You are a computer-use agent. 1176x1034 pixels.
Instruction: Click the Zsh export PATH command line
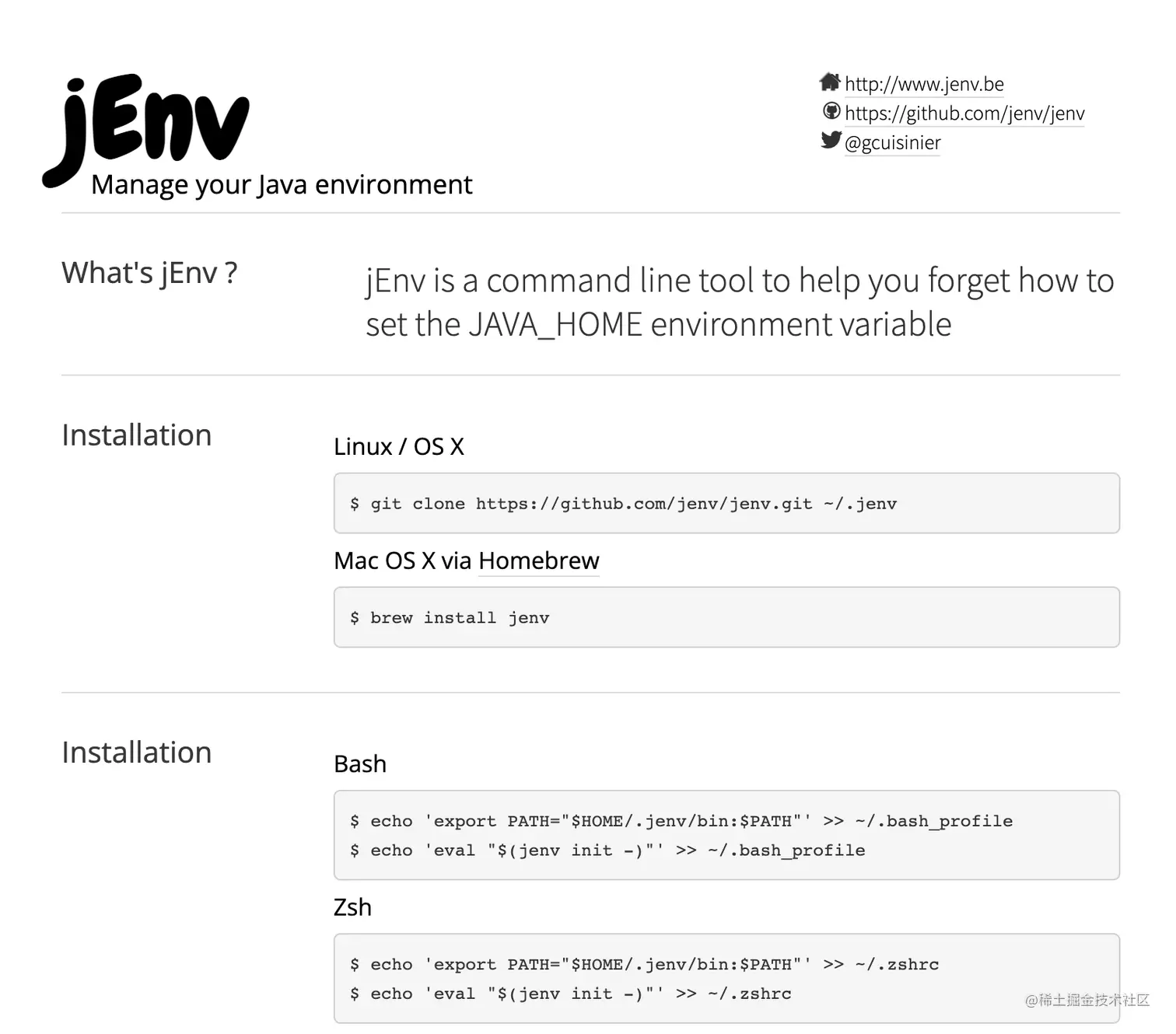645,965
